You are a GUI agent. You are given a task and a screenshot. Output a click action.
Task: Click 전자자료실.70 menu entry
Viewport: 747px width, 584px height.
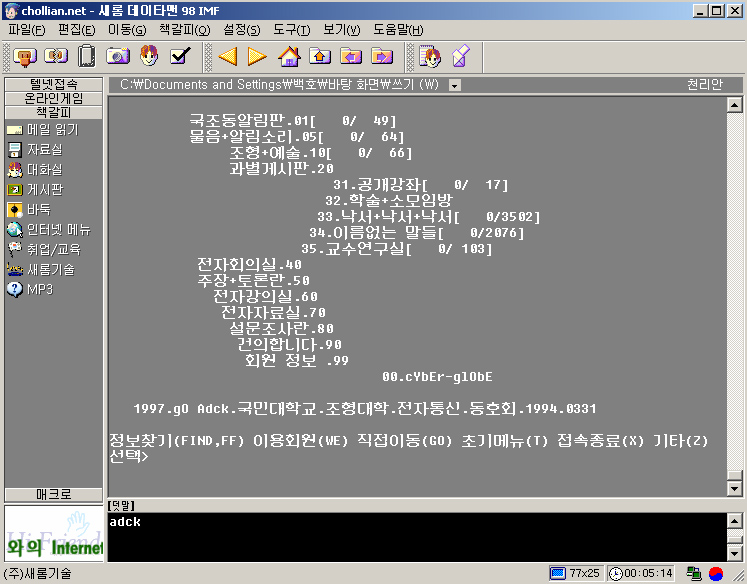click(x=273, y=312)
